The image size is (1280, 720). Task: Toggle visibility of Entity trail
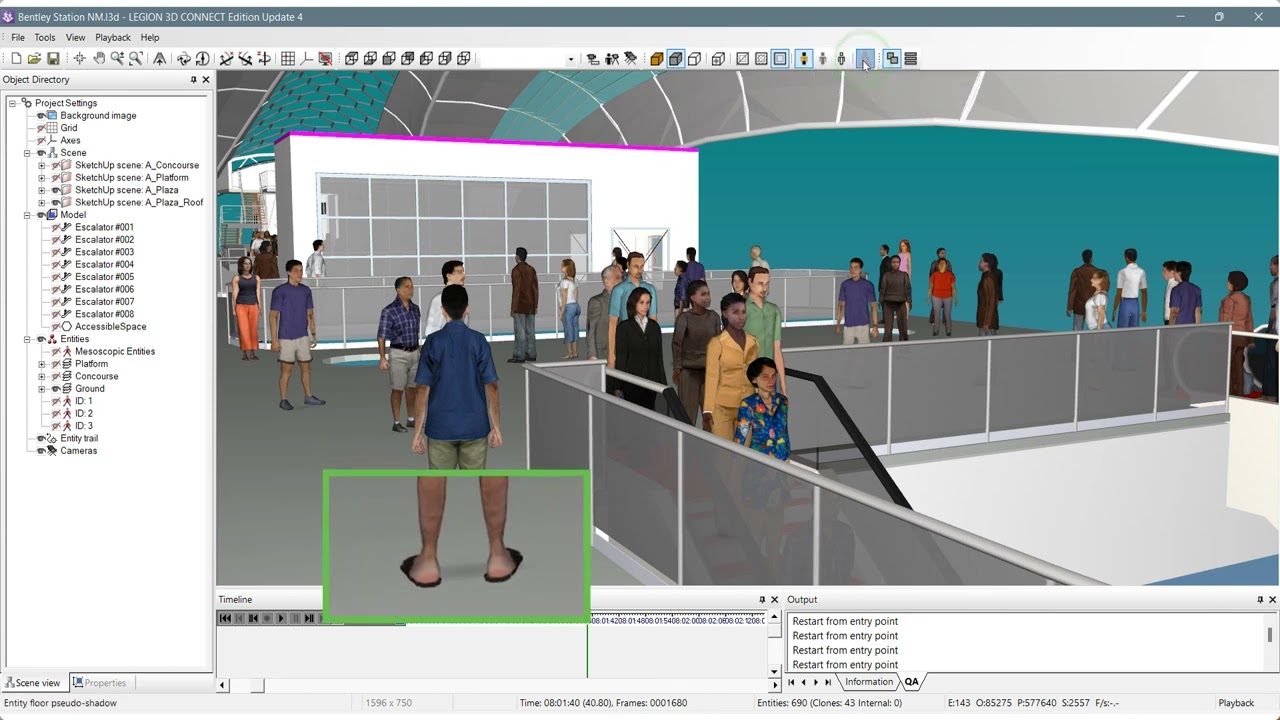pyautogui.click(x=41, y=438)
